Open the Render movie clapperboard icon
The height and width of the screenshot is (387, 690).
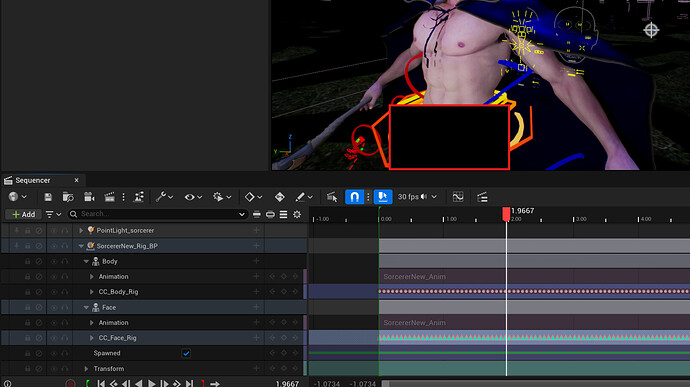pos(109,197)
